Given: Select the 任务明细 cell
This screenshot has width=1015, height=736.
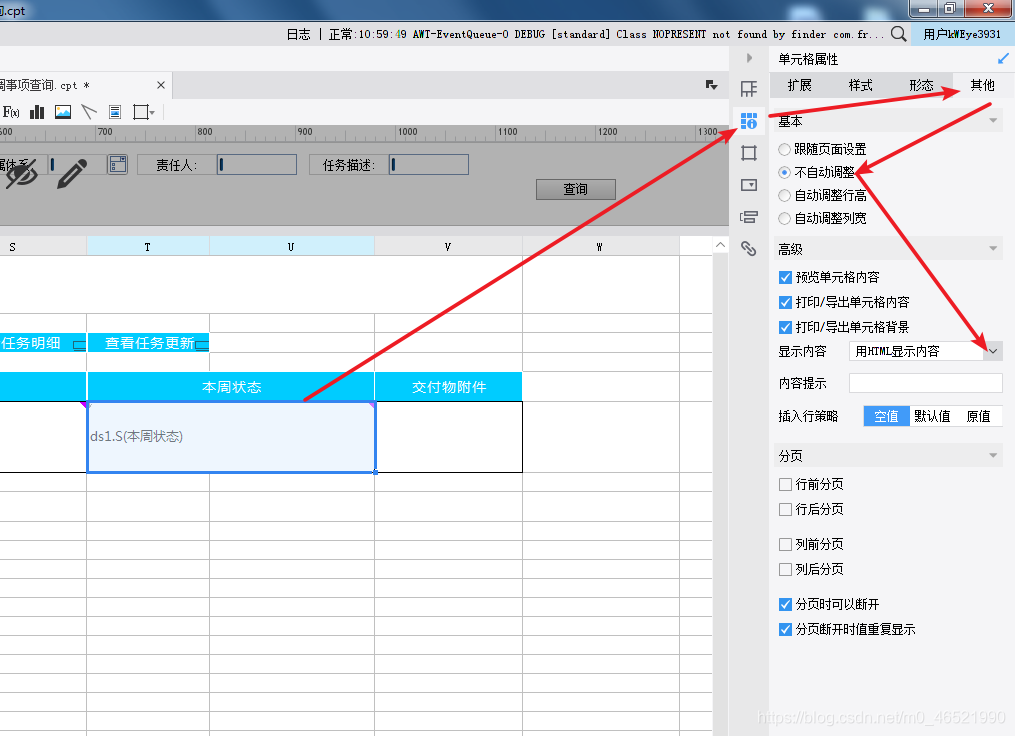Looking at the screenshot, I should coord(43,343).
